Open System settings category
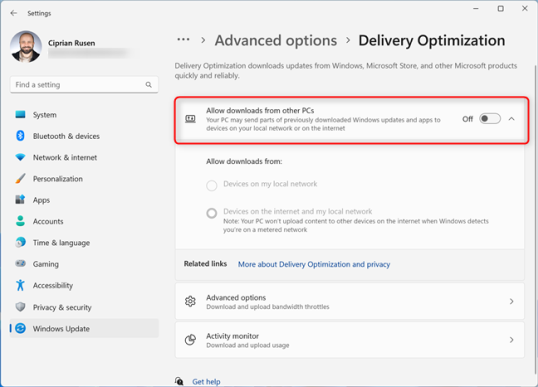538x387 pixels. (x=84, y=115)
